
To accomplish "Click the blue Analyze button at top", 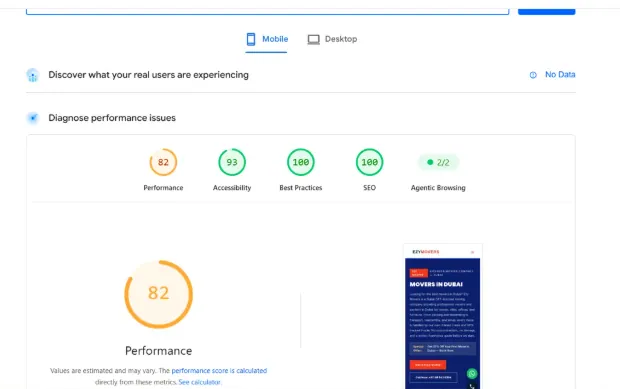I will (x=546, y=11).
